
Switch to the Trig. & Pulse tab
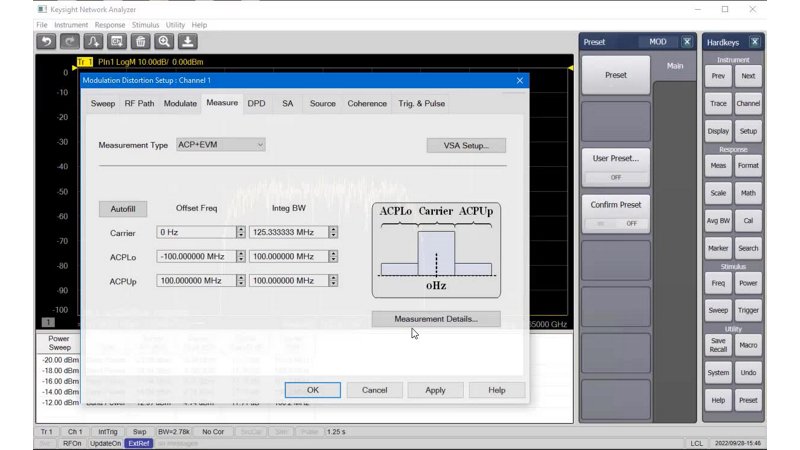tap(421, 104)
